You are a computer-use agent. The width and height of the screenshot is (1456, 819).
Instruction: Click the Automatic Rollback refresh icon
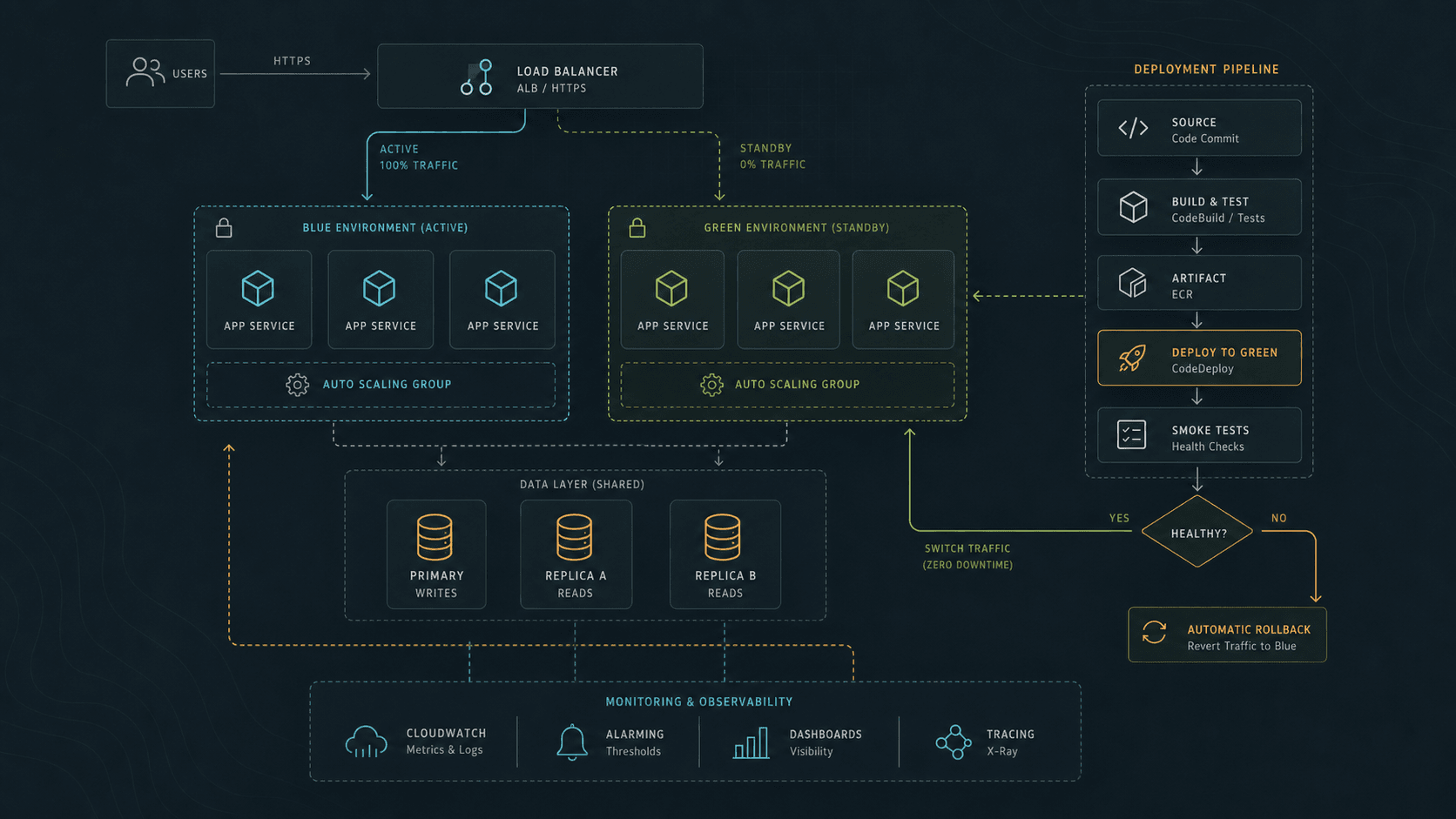point(1155,633)
